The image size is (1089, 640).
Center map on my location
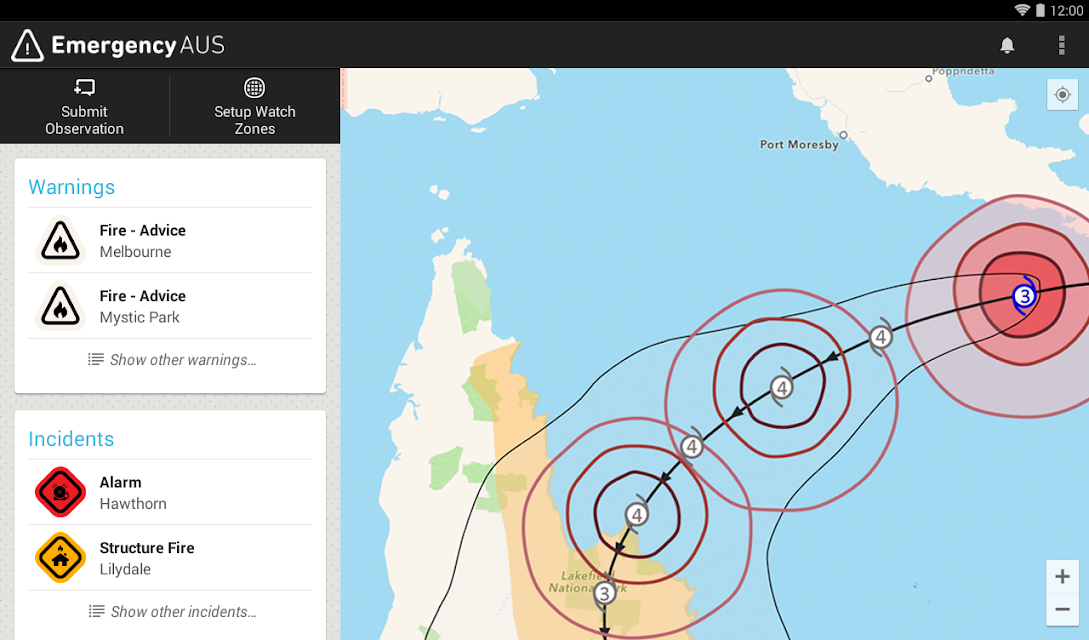[x=1062, y=94]
